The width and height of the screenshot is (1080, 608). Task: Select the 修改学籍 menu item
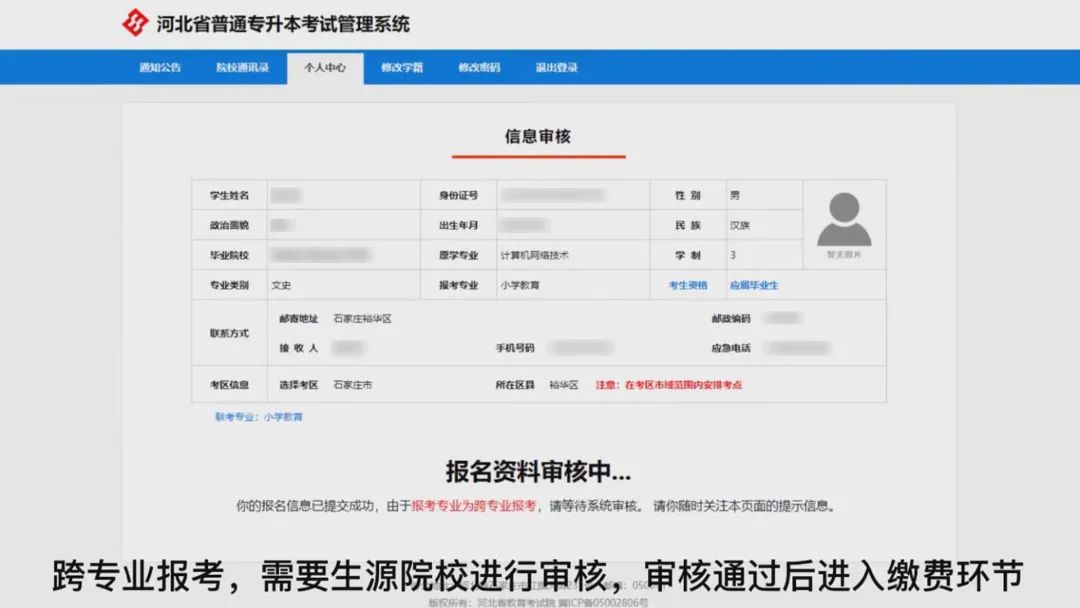point(401,68)
